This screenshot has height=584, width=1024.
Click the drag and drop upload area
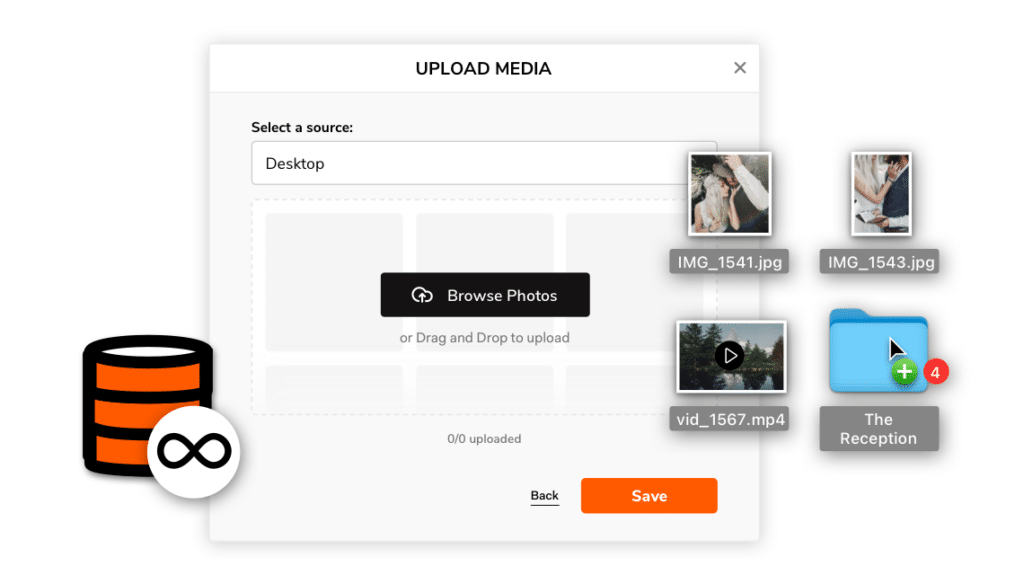[x=484, y=337]
